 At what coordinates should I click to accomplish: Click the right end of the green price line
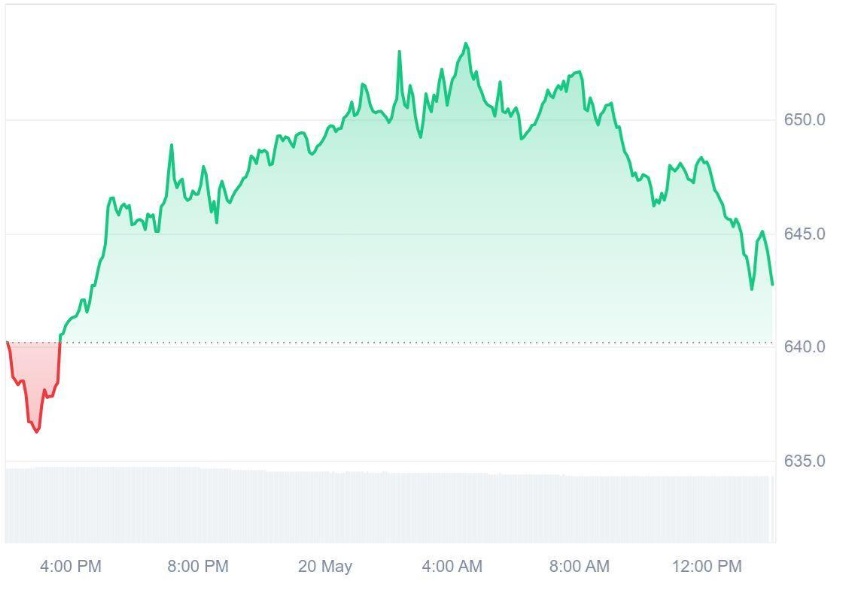click(772, 284)
